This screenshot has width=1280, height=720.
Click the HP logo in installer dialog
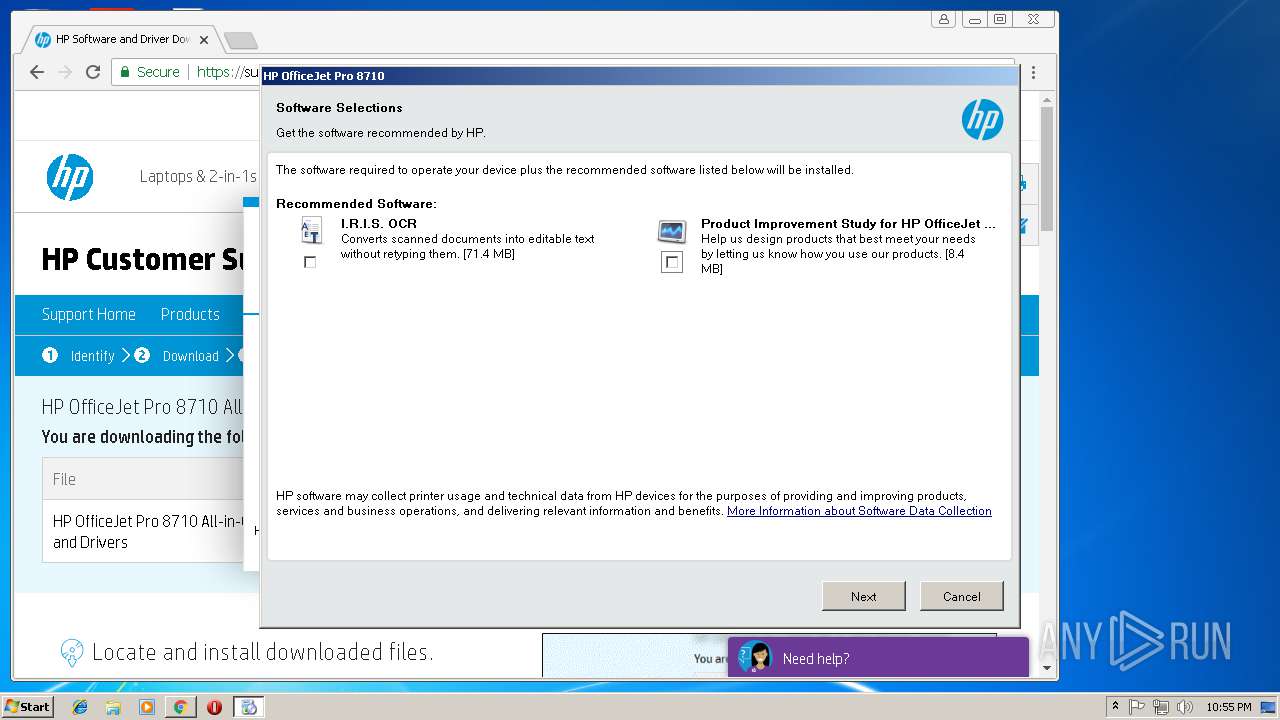982,120
